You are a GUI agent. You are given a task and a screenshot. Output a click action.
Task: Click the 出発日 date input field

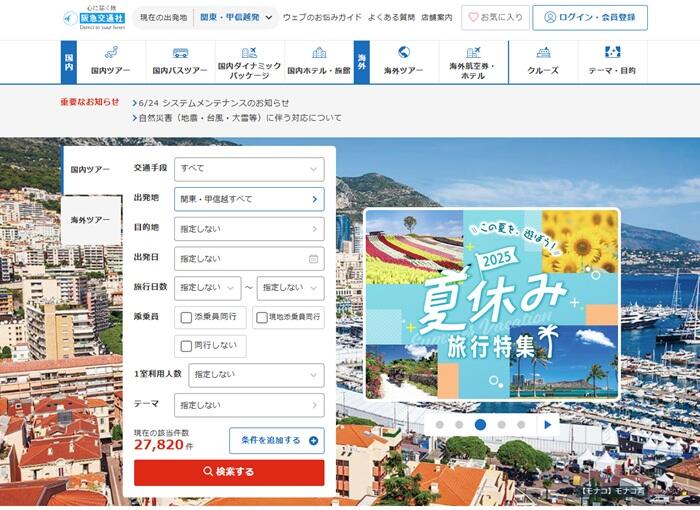tap(249, 258)
